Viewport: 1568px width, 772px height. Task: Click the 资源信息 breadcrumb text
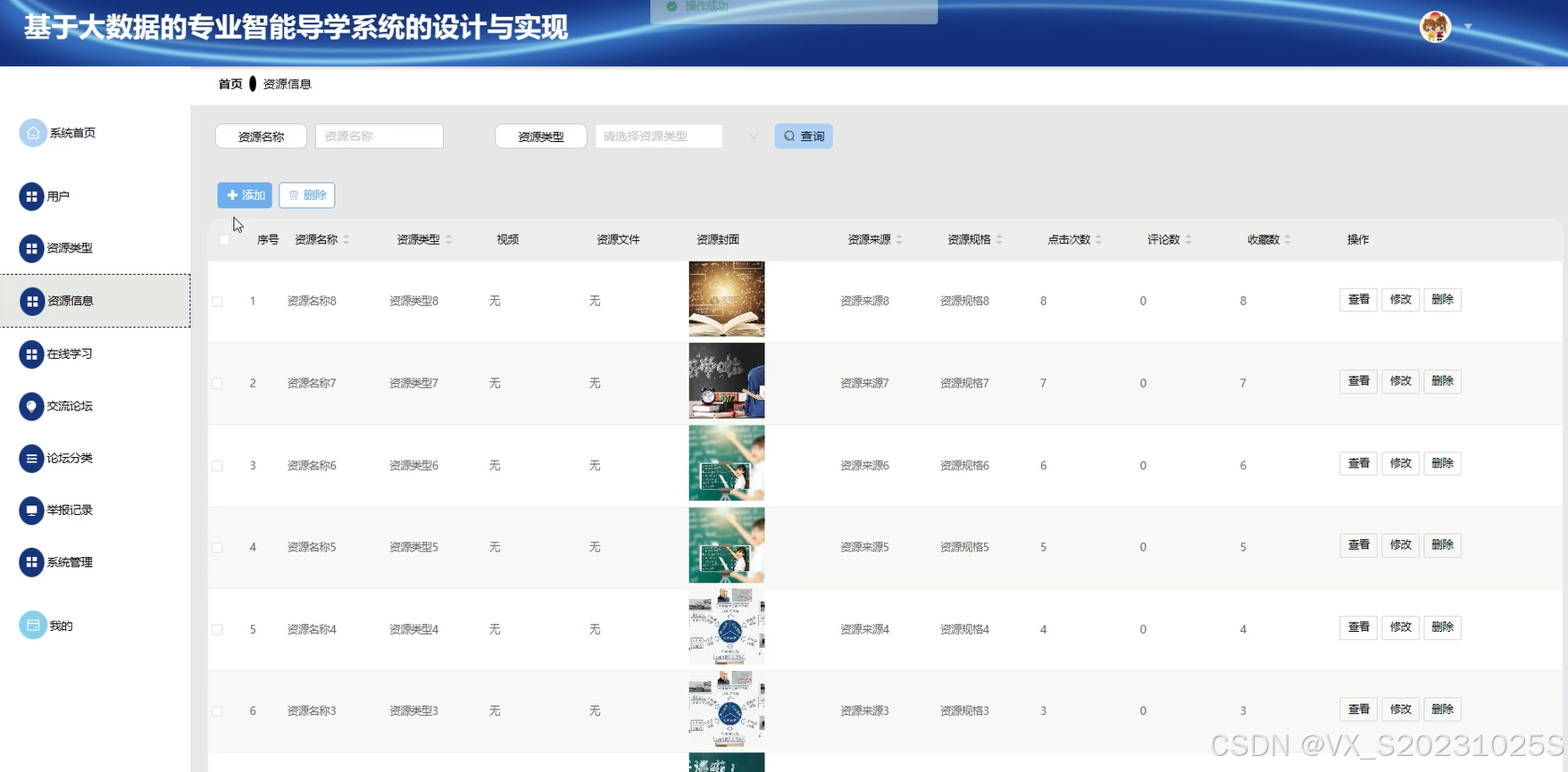point(287,84)
